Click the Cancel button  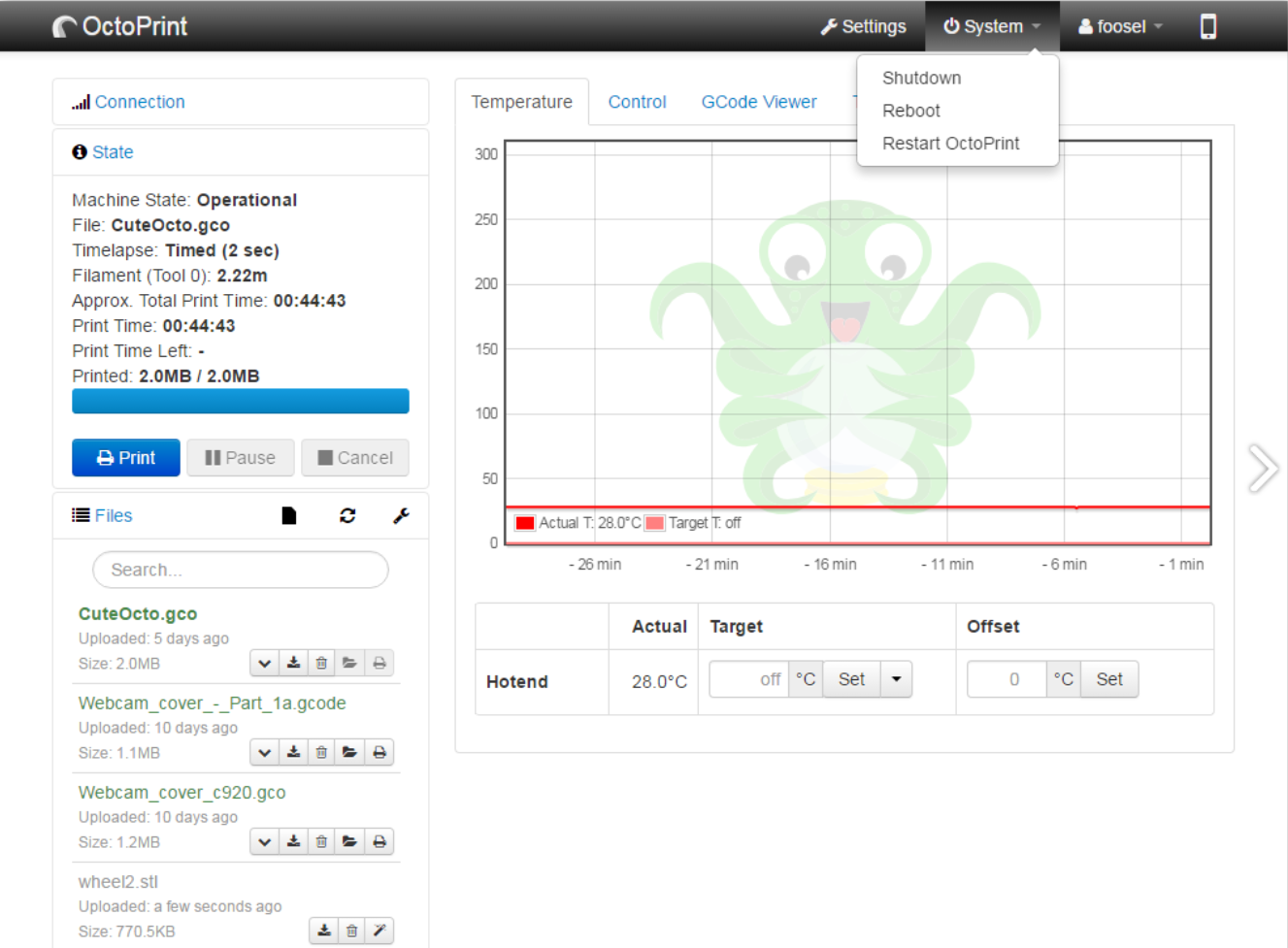point(355,458)
